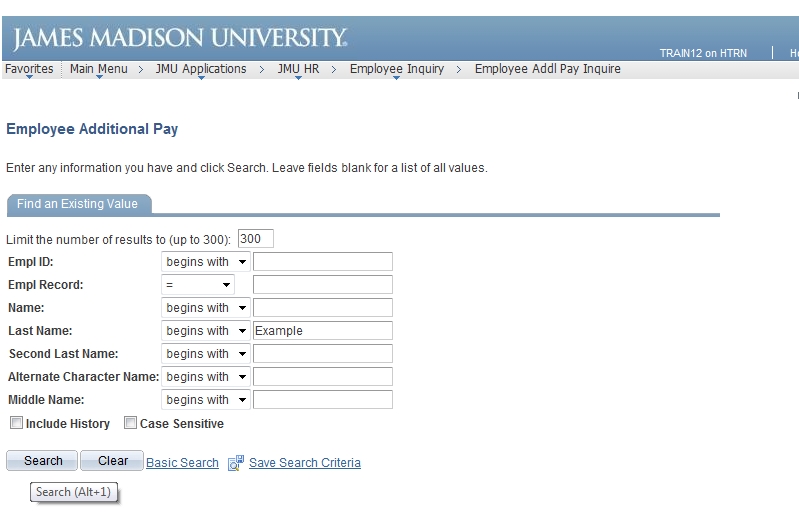799x514 pixels.
Task: Open the Name operator dropdown
Action: (205, 308)
